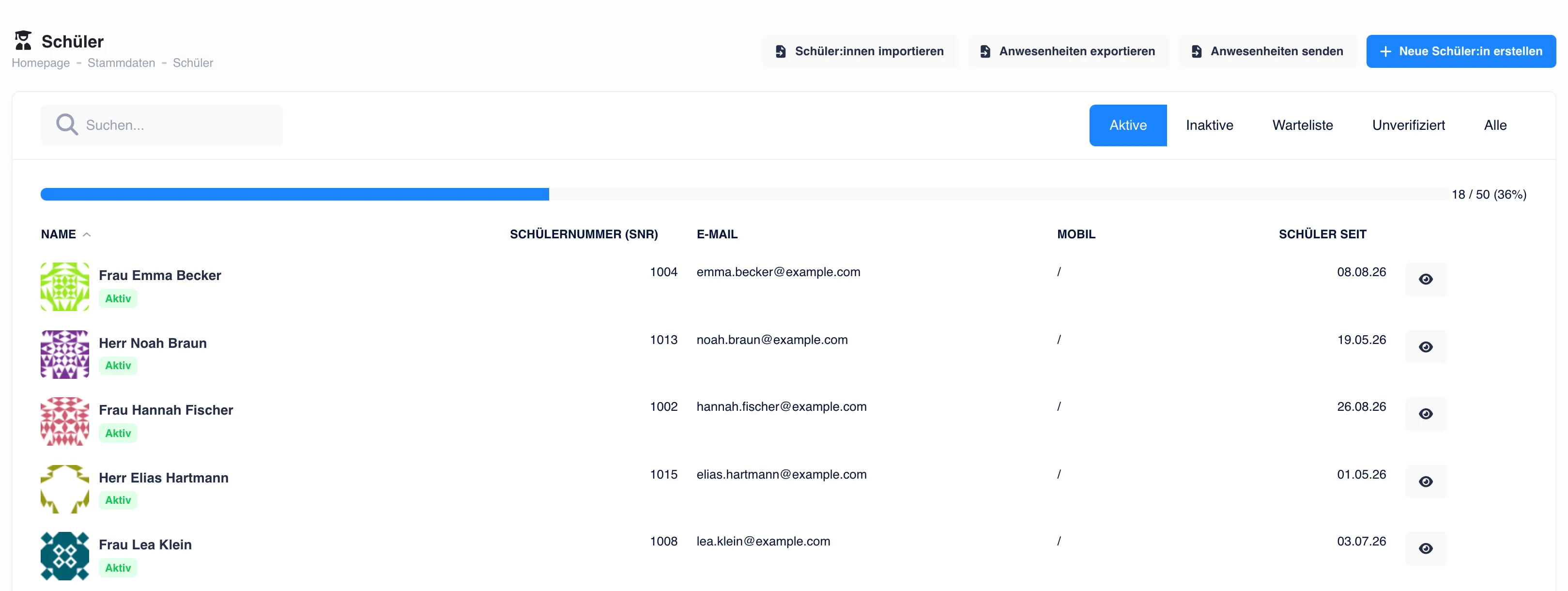1568x591 pixels.
Task: Click the blue student capacity progress bar
Action: point(294,194)
